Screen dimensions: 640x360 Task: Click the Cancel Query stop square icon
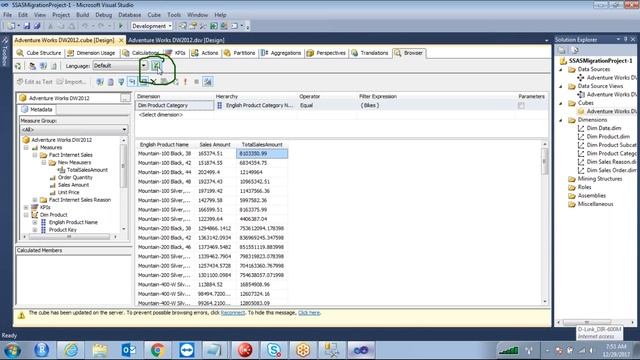196,82
